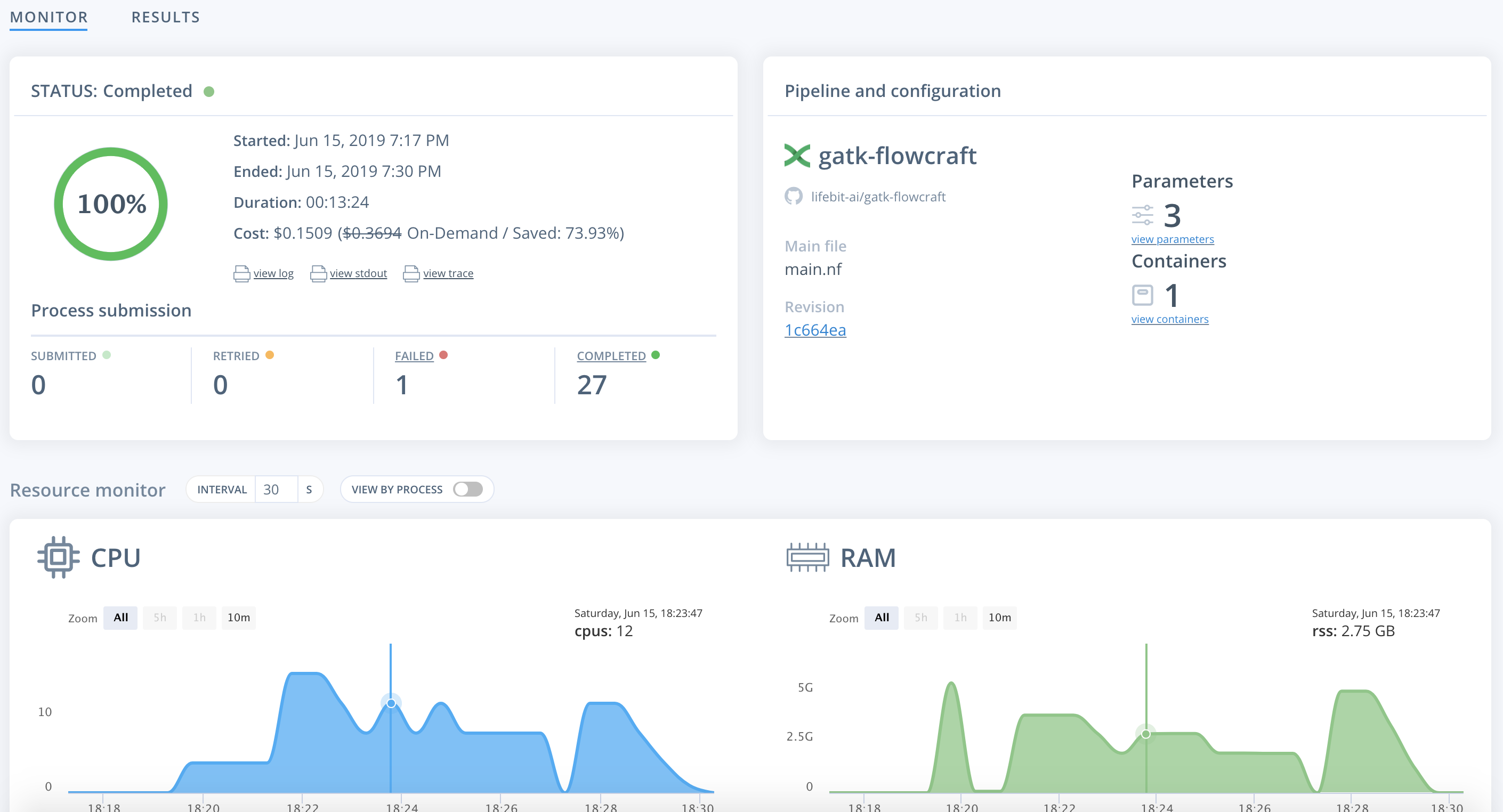Select the All zoom on RAM chart

click(x=881, y=617)
